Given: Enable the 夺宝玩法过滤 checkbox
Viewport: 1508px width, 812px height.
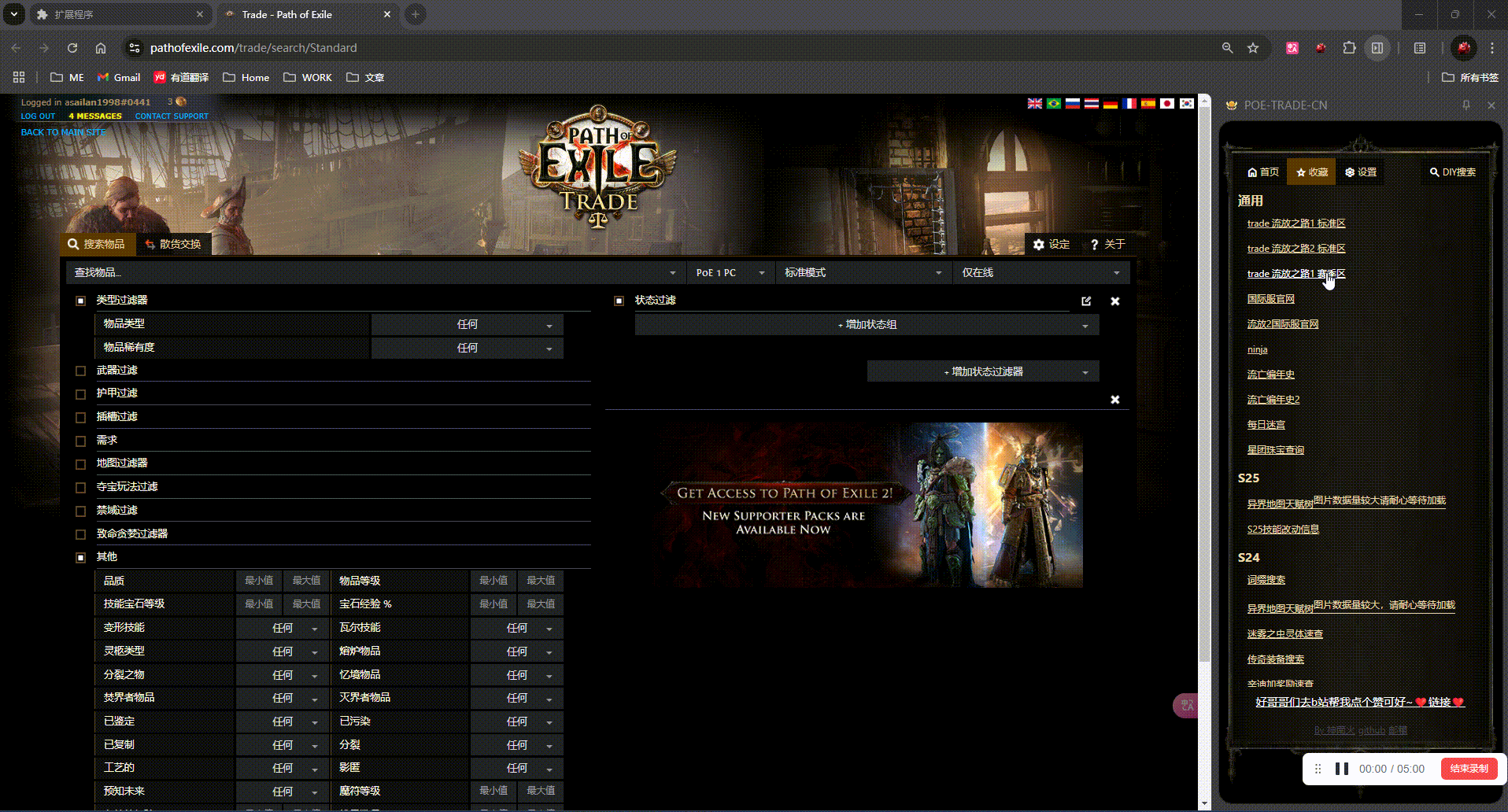Looking at the screenshot, I should [80, 488].
